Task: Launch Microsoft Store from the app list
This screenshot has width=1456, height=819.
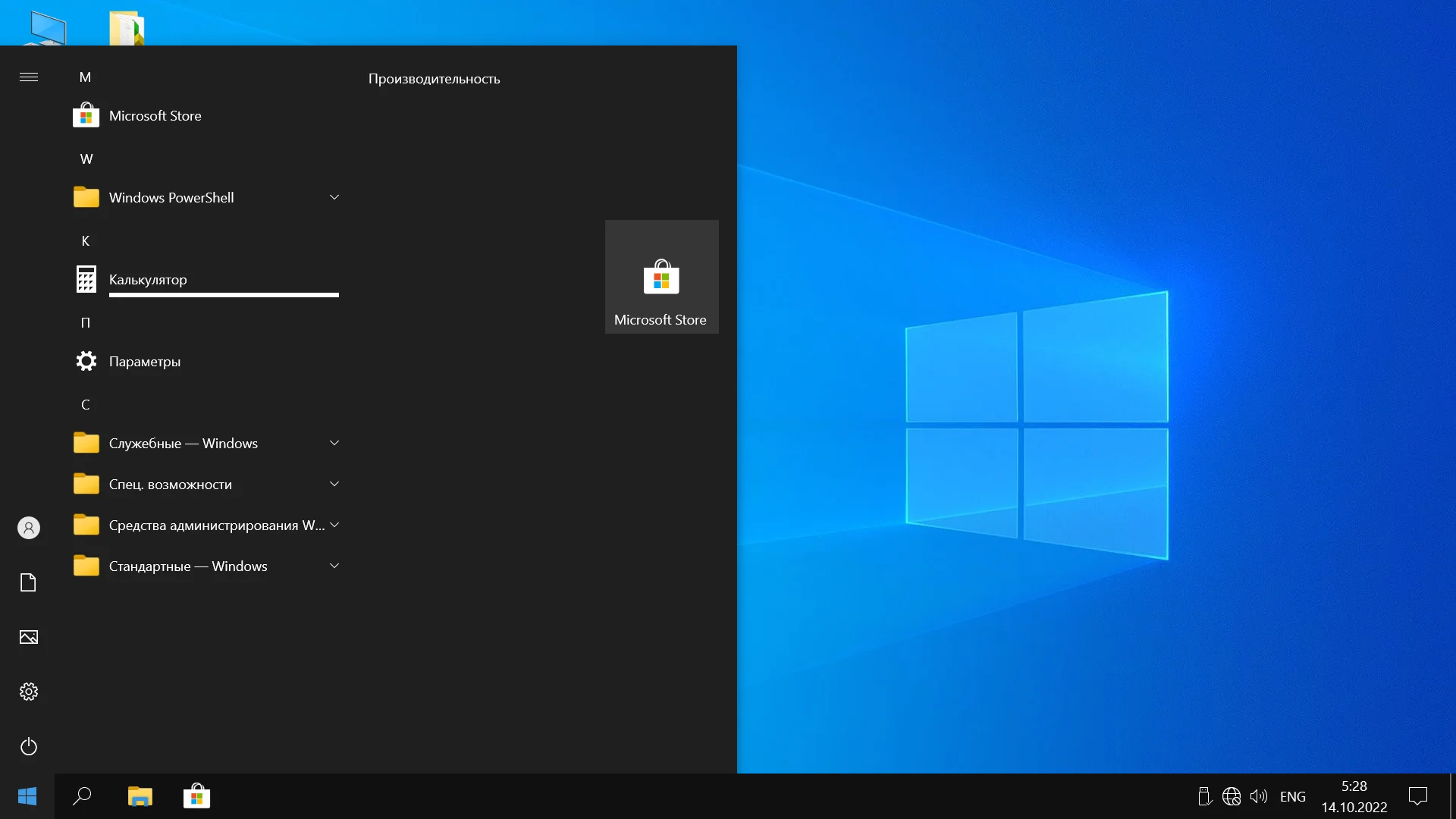Action: click(x=155, y=116)
